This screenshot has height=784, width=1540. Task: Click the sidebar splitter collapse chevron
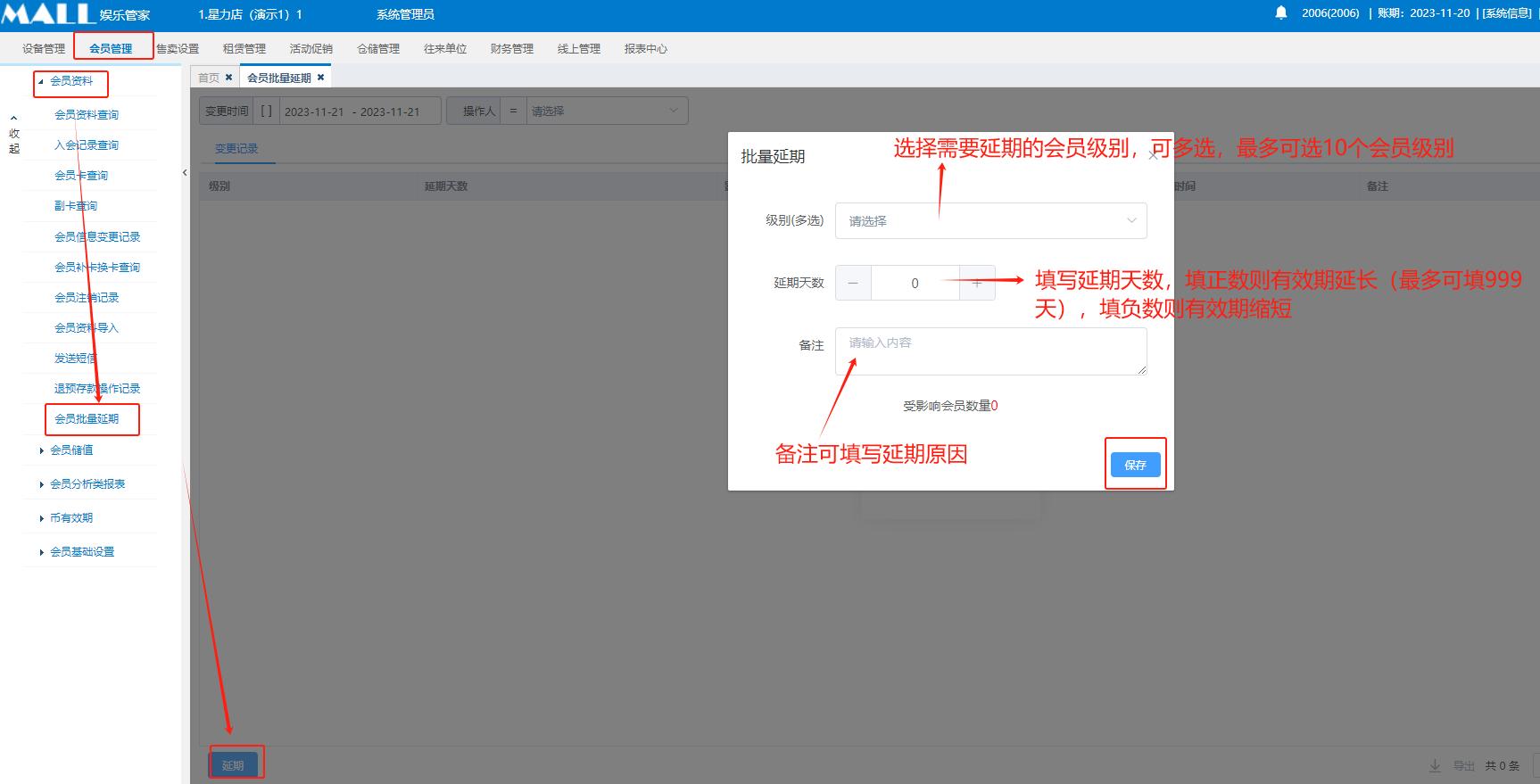click(x=185, y=173)
